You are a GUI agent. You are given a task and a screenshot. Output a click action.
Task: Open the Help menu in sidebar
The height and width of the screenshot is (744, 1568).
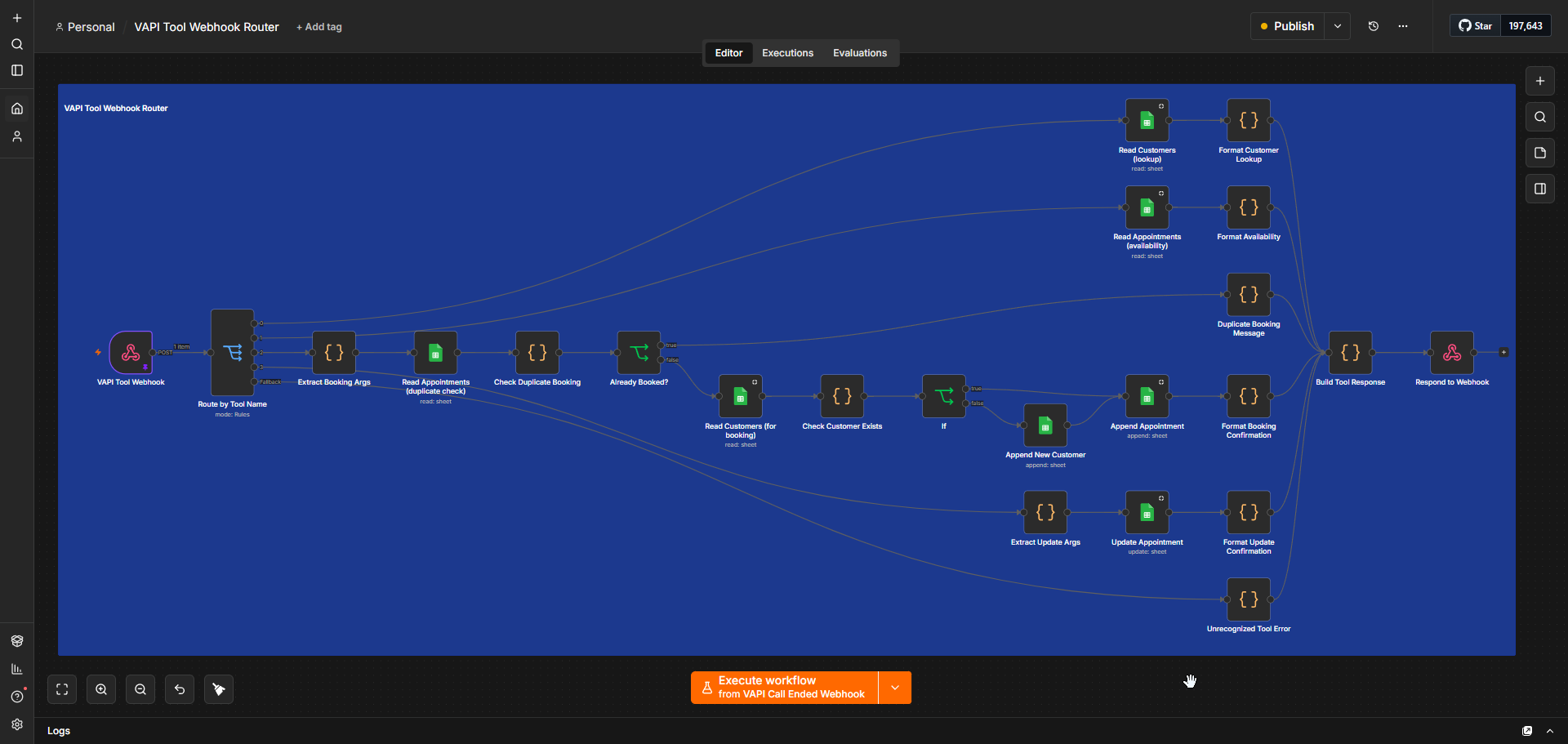[x=17, y=697]
